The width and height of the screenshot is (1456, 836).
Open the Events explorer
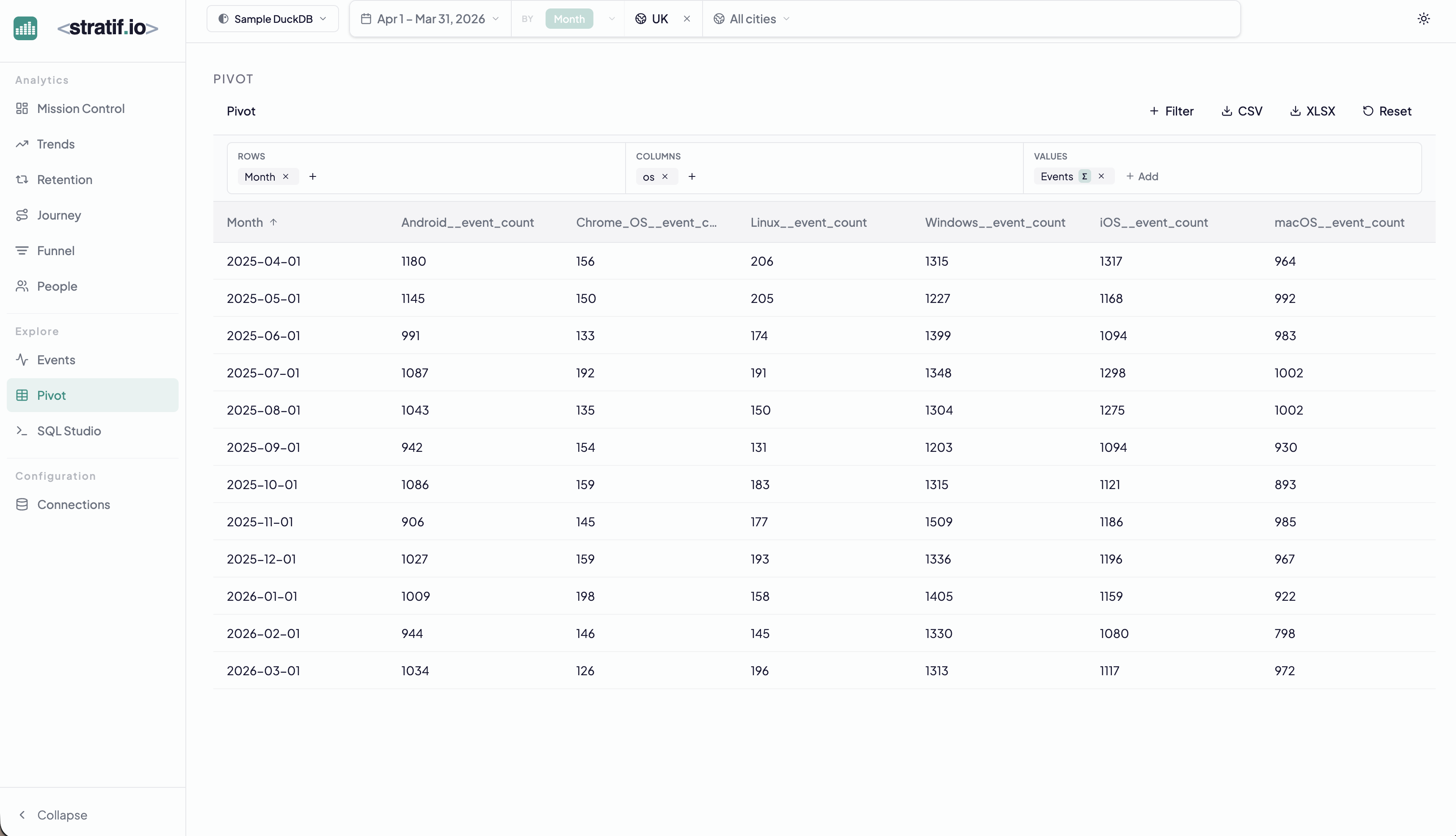[92, 360]
